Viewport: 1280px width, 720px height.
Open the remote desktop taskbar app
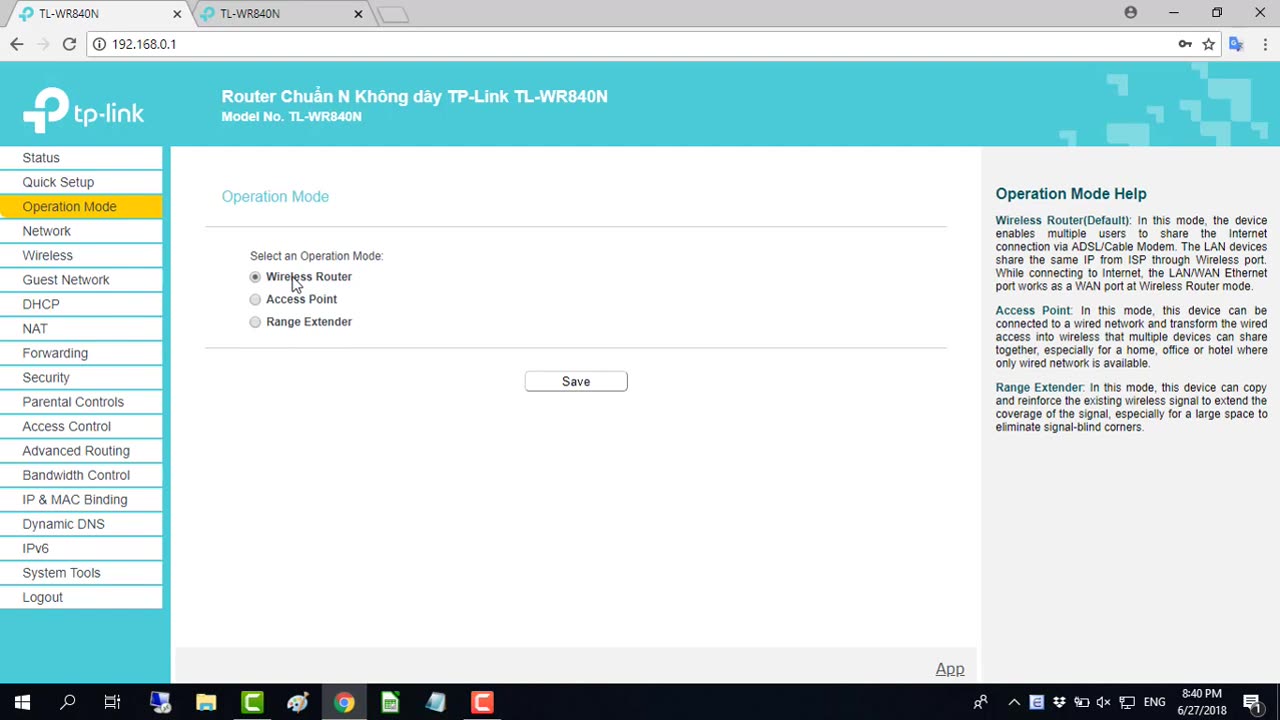click(160, 702)
